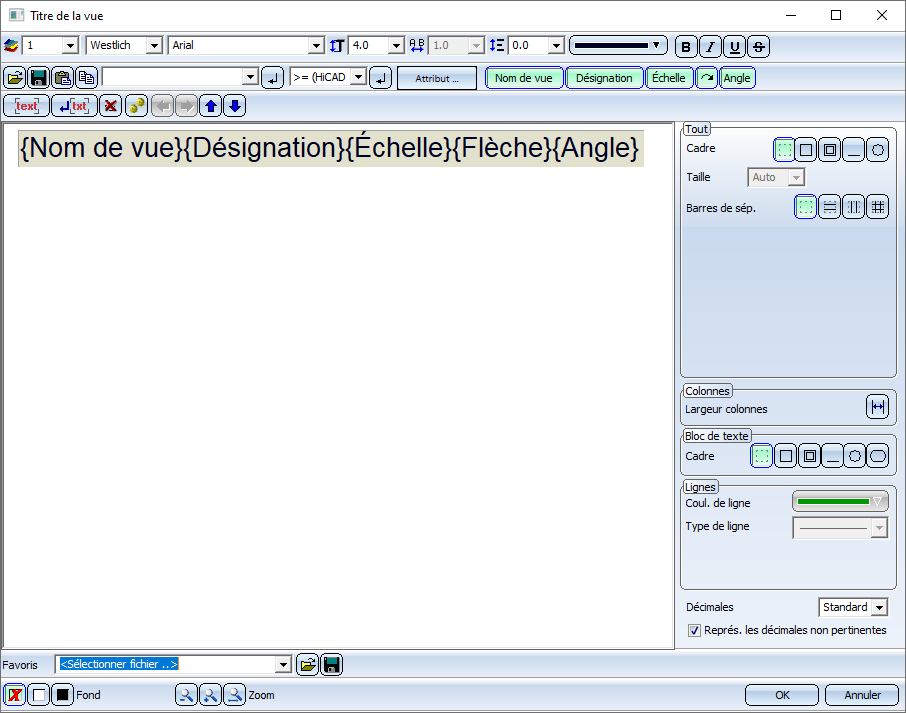Viewport: 906px width, 713px height.
Task: Select grid separator bars icon
Action: [877, 207]
